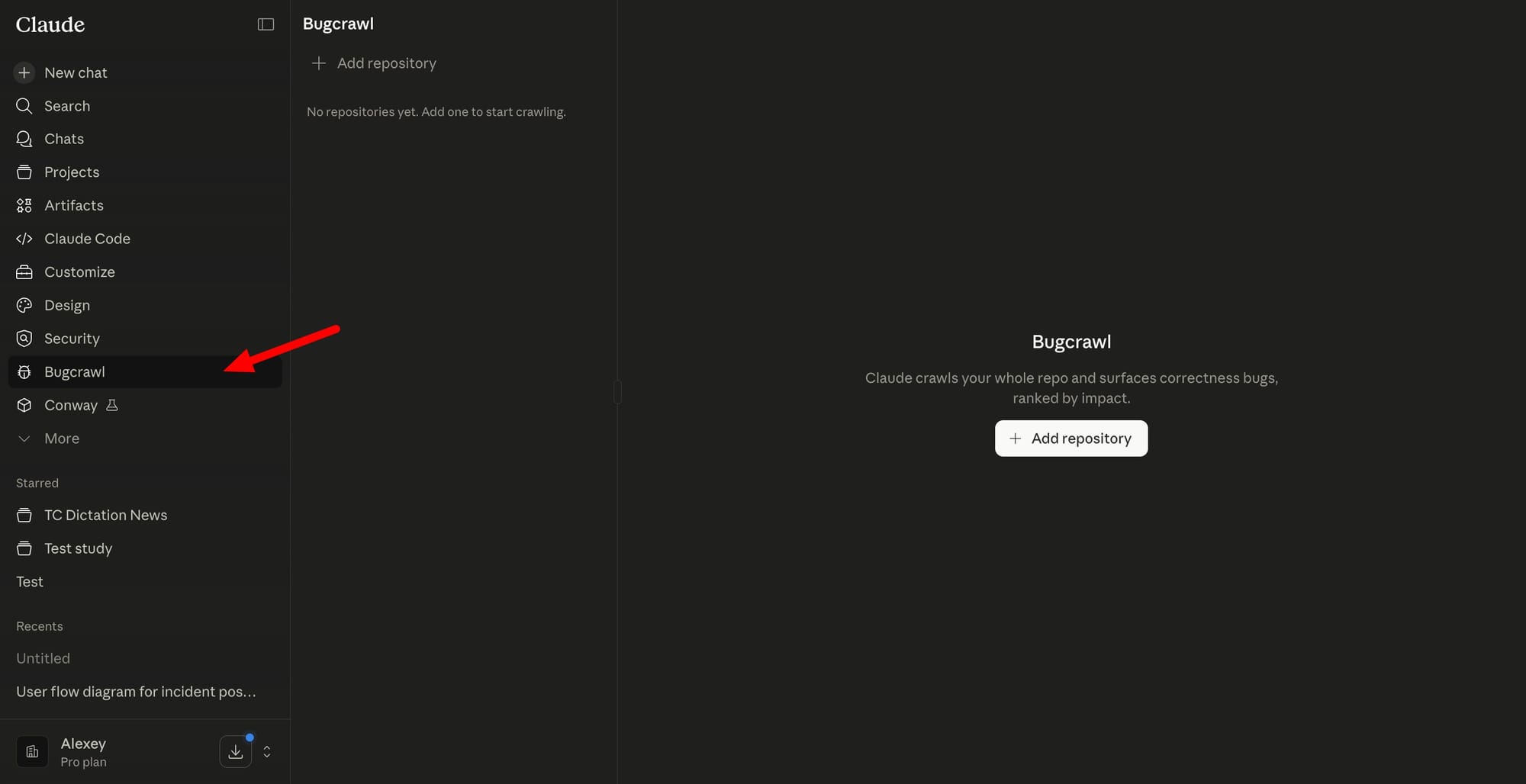Screen dimensions: 1526x784
Task: Select Bugcrawl in the sidebar
Action: pos(145,372)
